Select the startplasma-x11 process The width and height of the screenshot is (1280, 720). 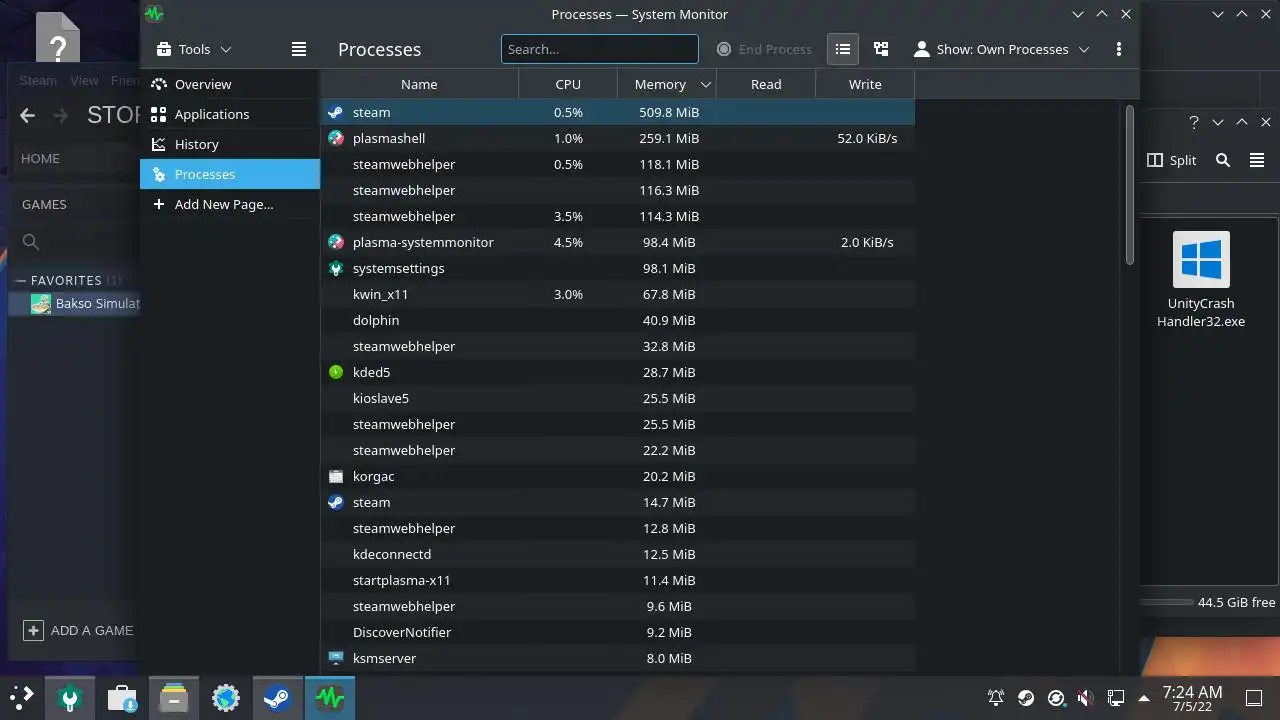[x=617, y=580]
